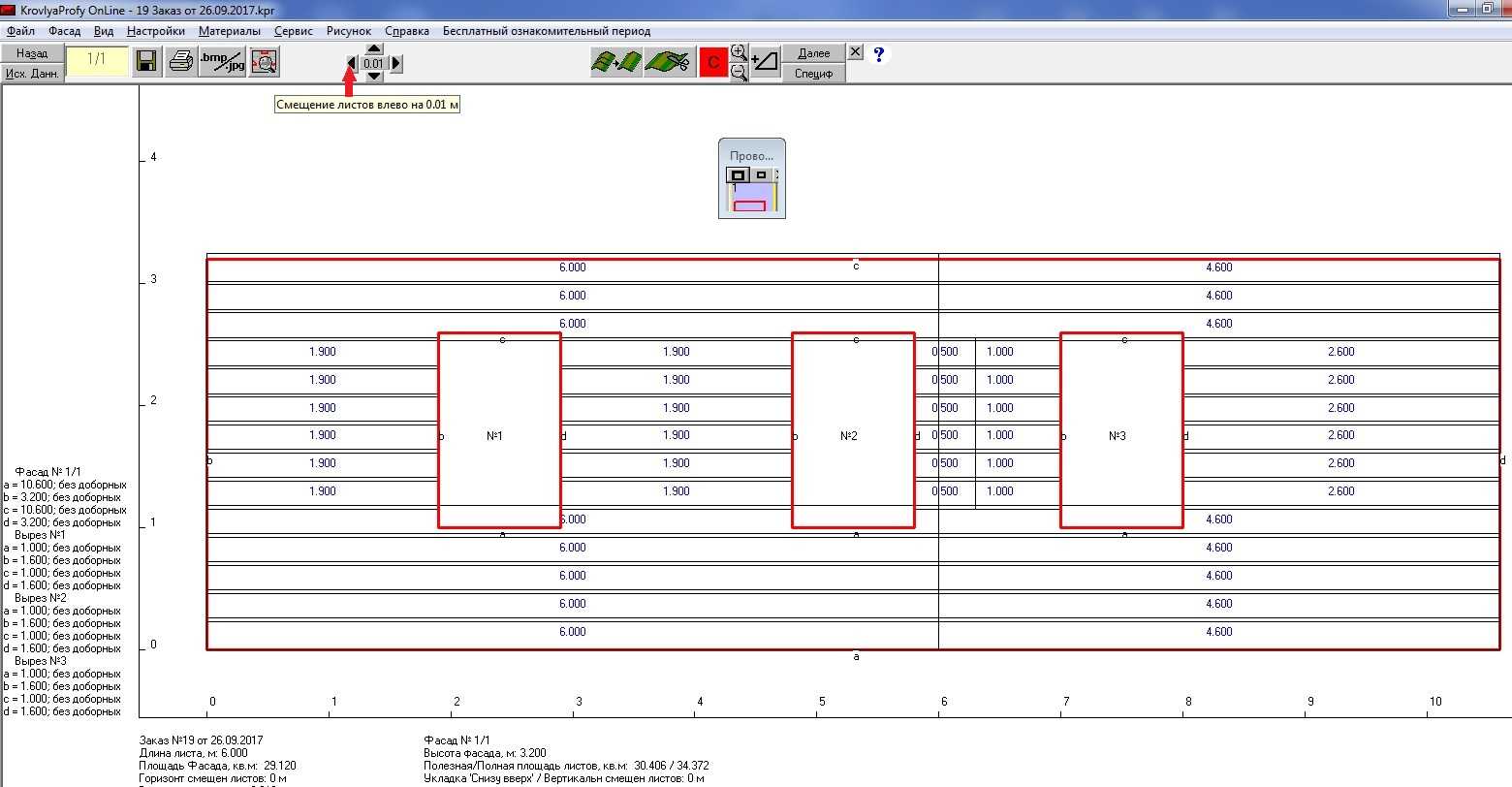Export drawing via bmp/jpg button
1512x787 pixels.
coord(222,62)
